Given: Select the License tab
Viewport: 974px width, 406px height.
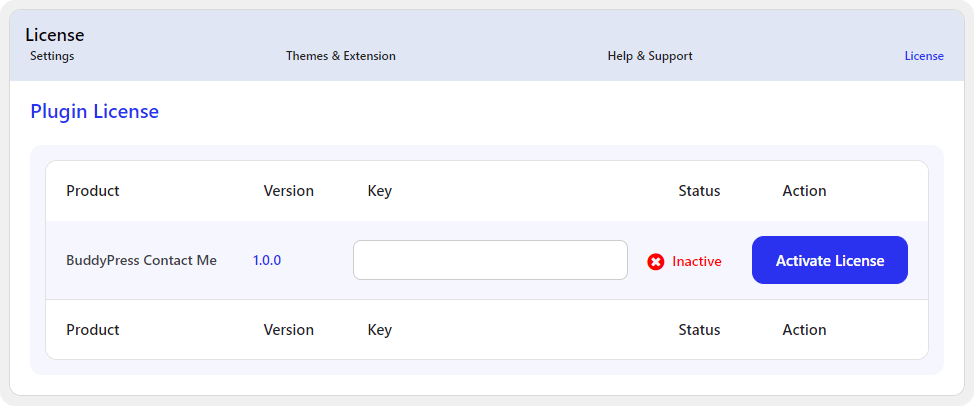Looking at the screenshot, I should tap(924, 56).
